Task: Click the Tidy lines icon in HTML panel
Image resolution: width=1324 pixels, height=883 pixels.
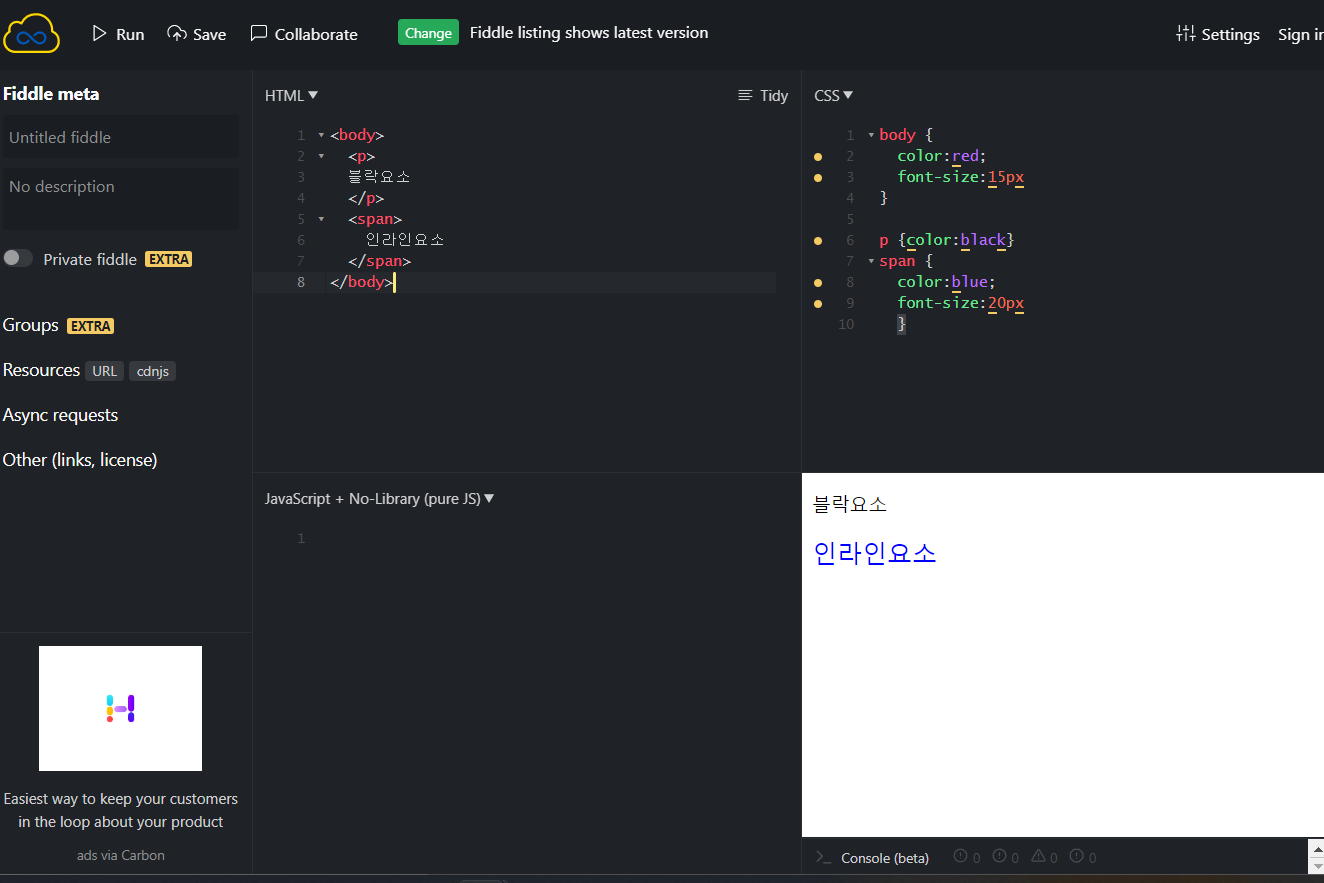Action: [x=745, y=95]
